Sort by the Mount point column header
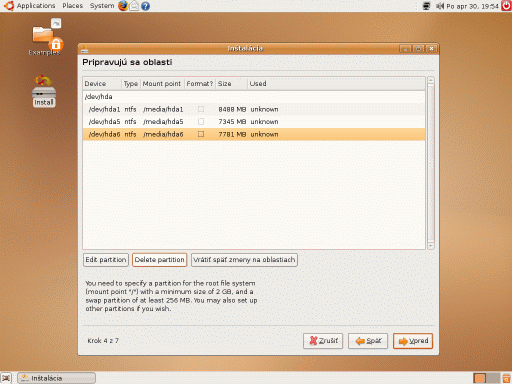This screenshot has height=384, width=512. 162,84
